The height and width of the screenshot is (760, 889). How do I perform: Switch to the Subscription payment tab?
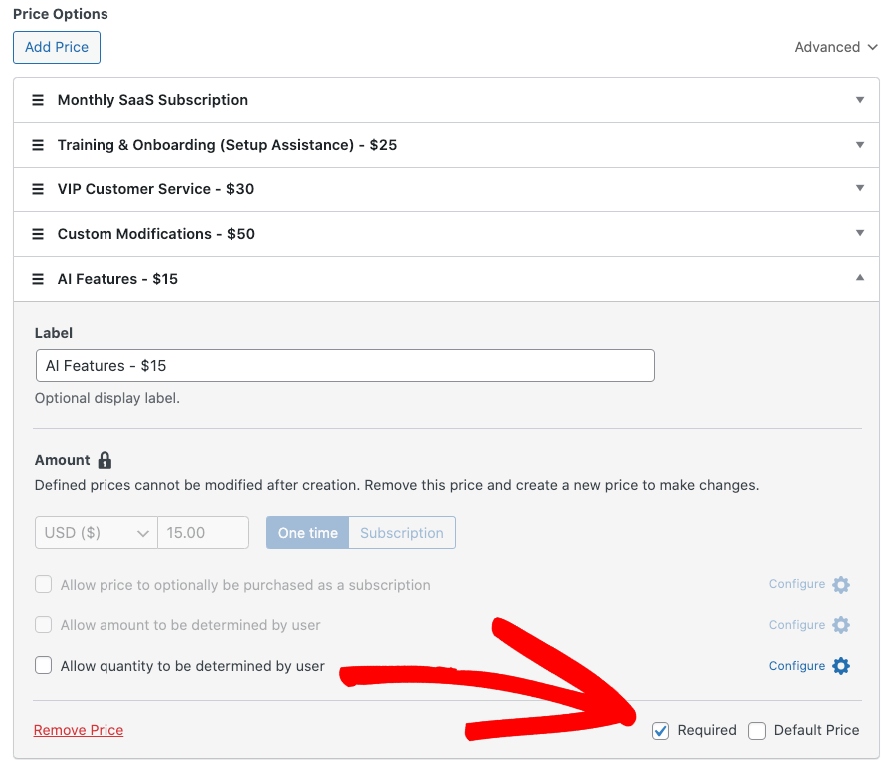point(402,533)
